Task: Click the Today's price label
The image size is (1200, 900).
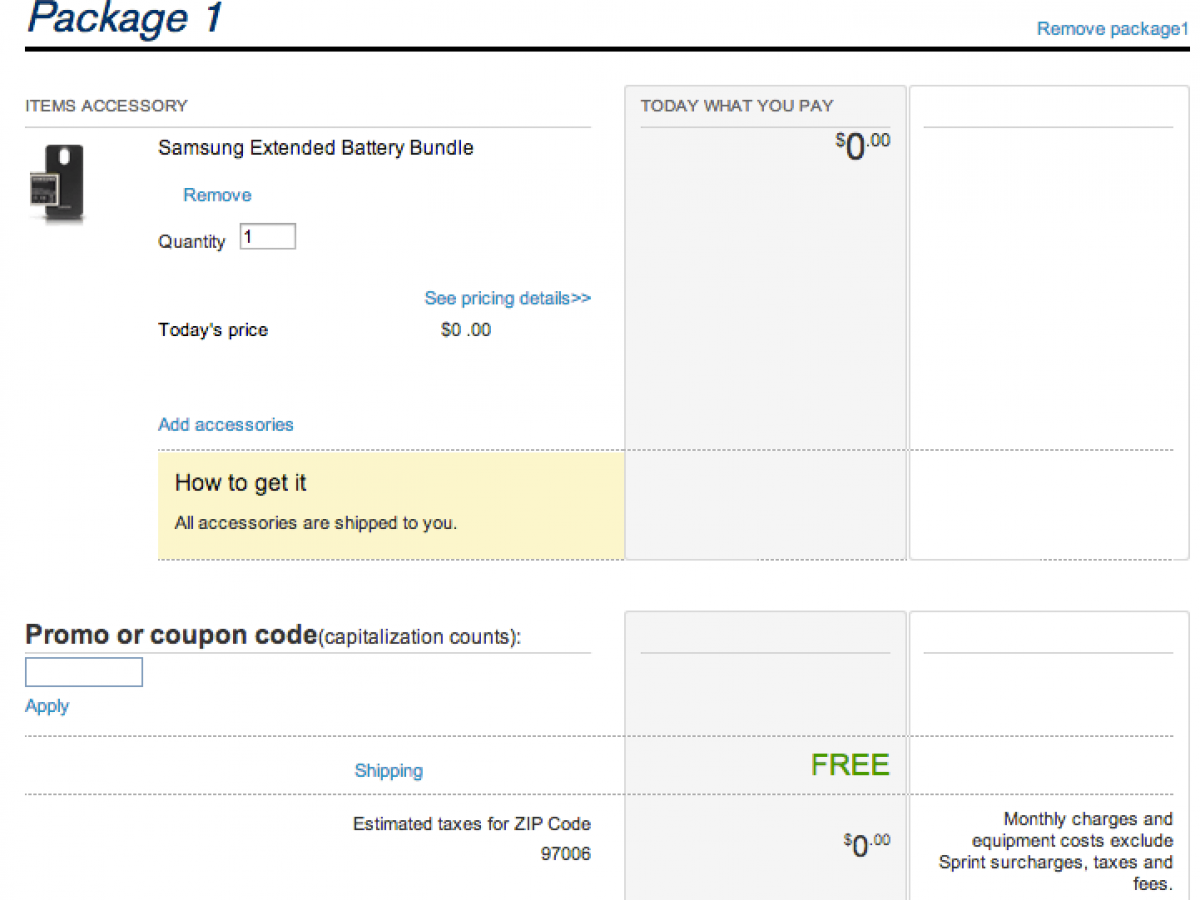Action: point(213,330)
